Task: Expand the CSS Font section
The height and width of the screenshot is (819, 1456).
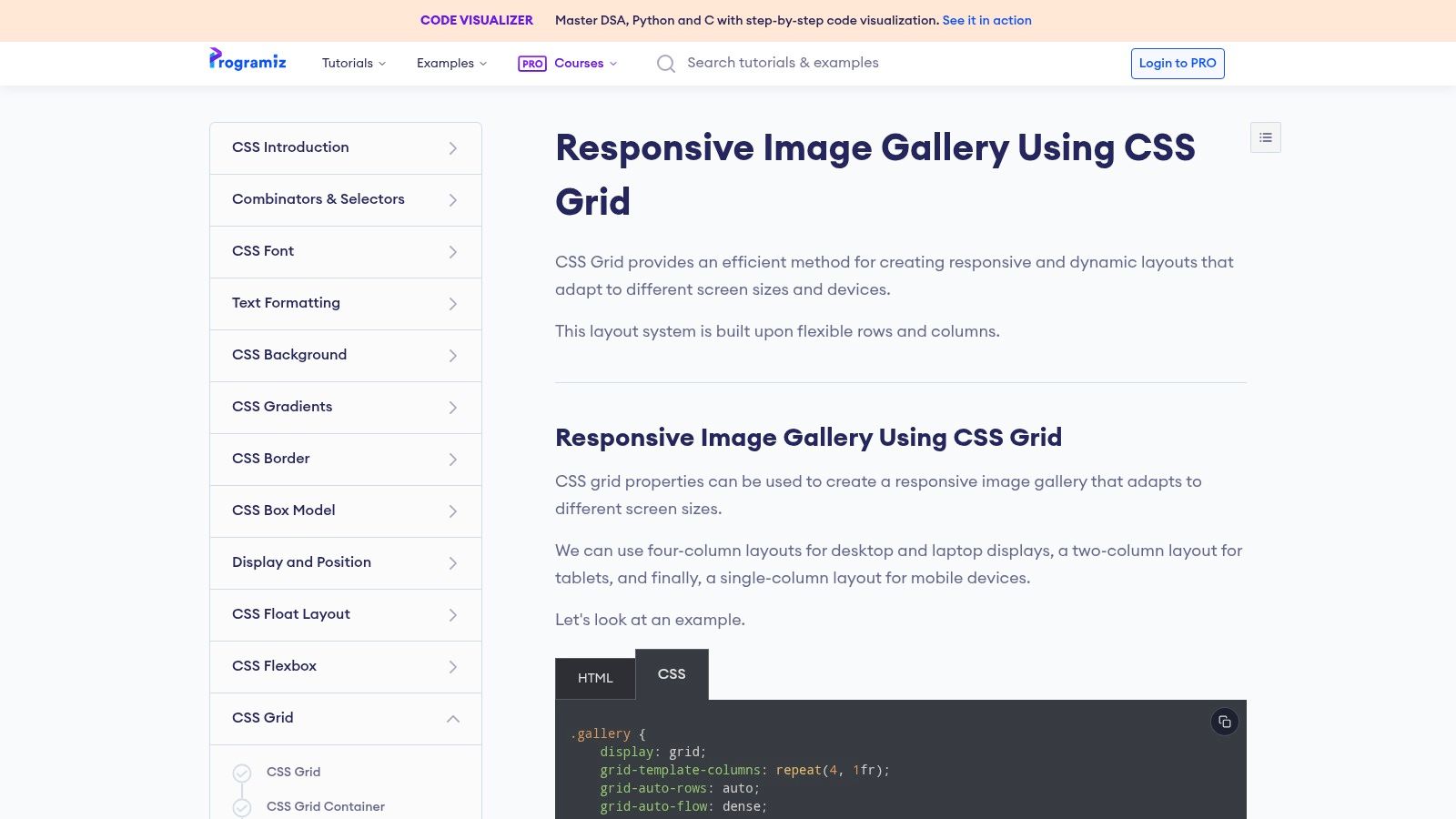Action: coord(346,252)
